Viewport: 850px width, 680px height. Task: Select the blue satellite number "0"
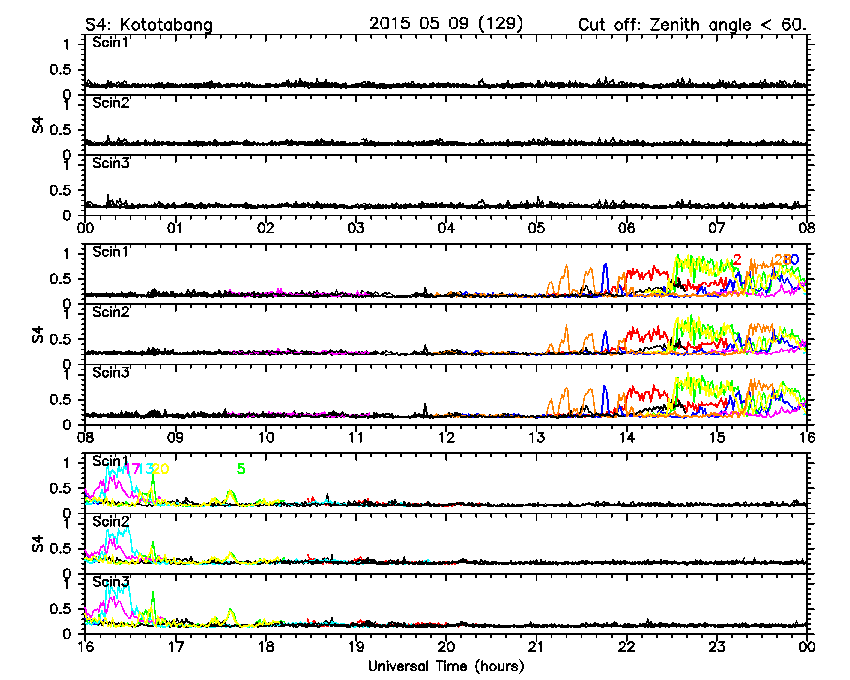tap(795, 260)
